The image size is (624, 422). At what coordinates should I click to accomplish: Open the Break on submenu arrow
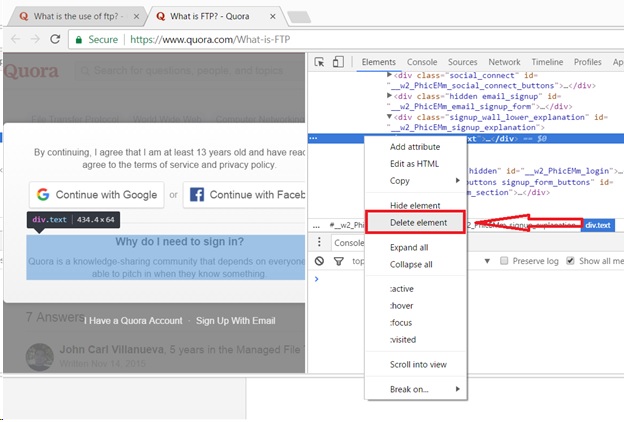point(458,389)
